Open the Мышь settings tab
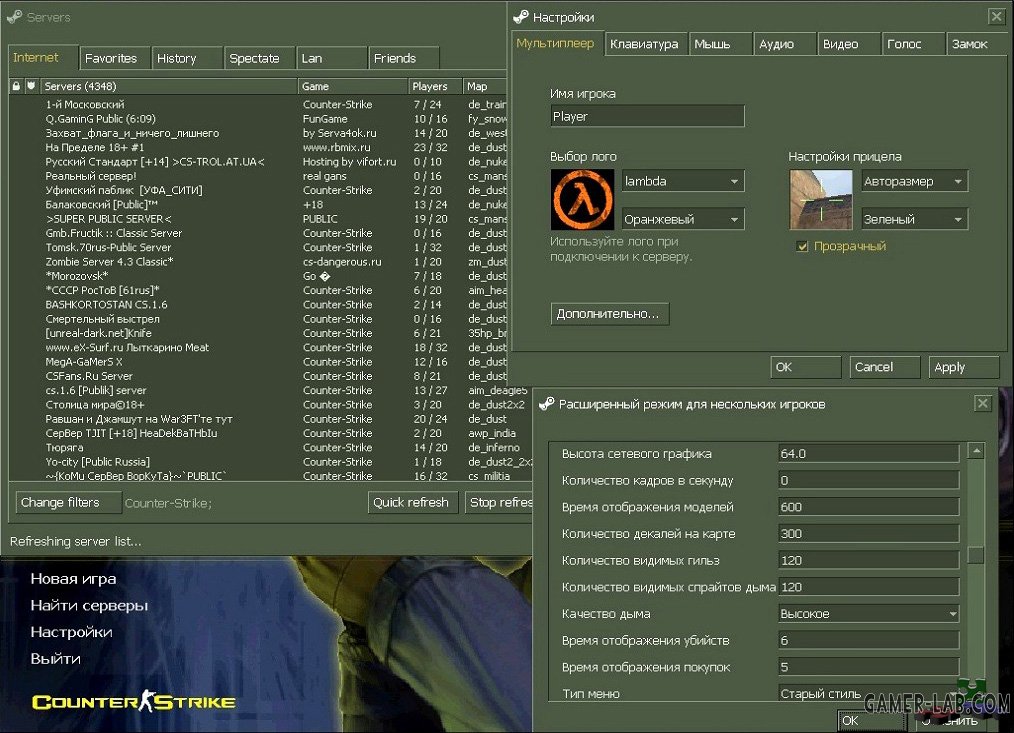 click(x=720, y=44)
